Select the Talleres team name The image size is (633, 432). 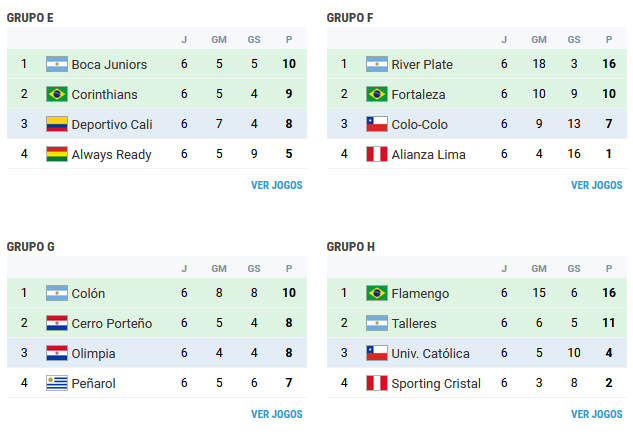414,323
